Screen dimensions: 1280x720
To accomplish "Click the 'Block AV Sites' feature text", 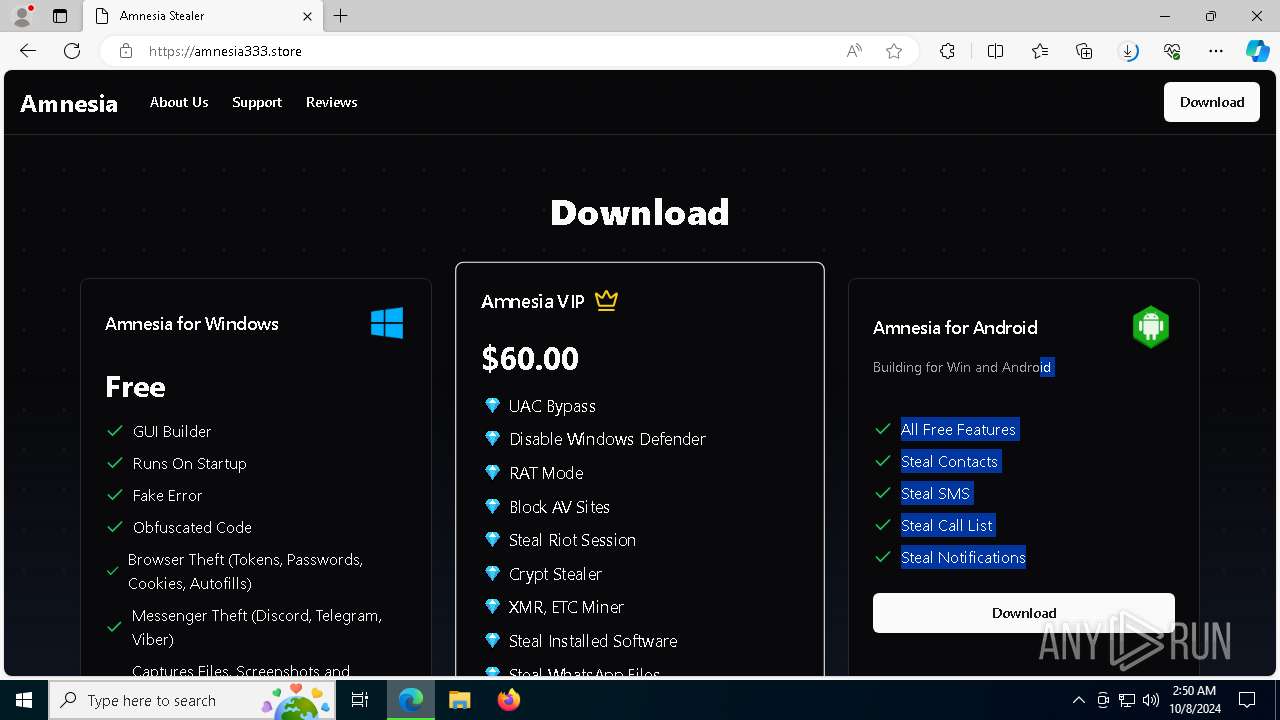I will tap(559, 507).
